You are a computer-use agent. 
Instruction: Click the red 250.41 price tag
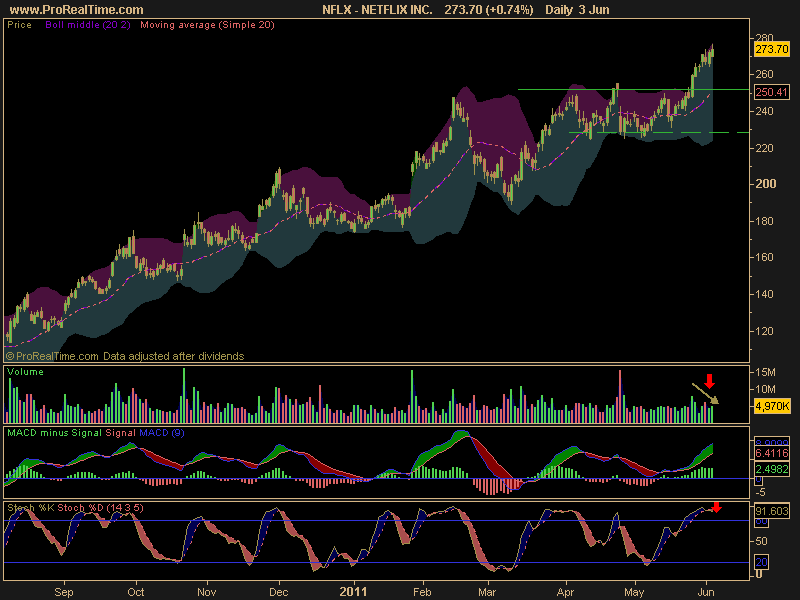pos(771,92)
